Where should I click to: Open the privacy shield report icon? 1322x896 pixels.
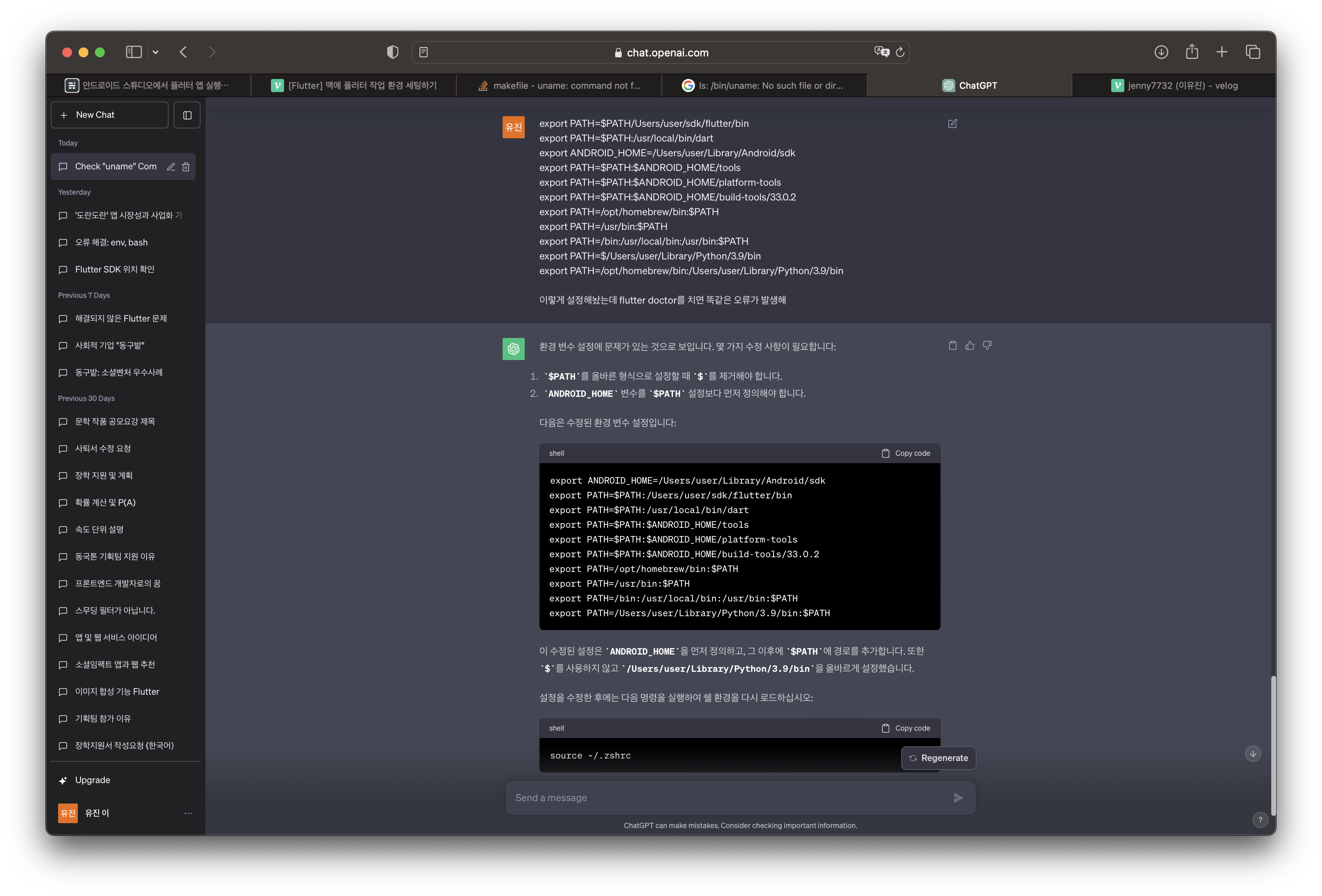(393, 52)
